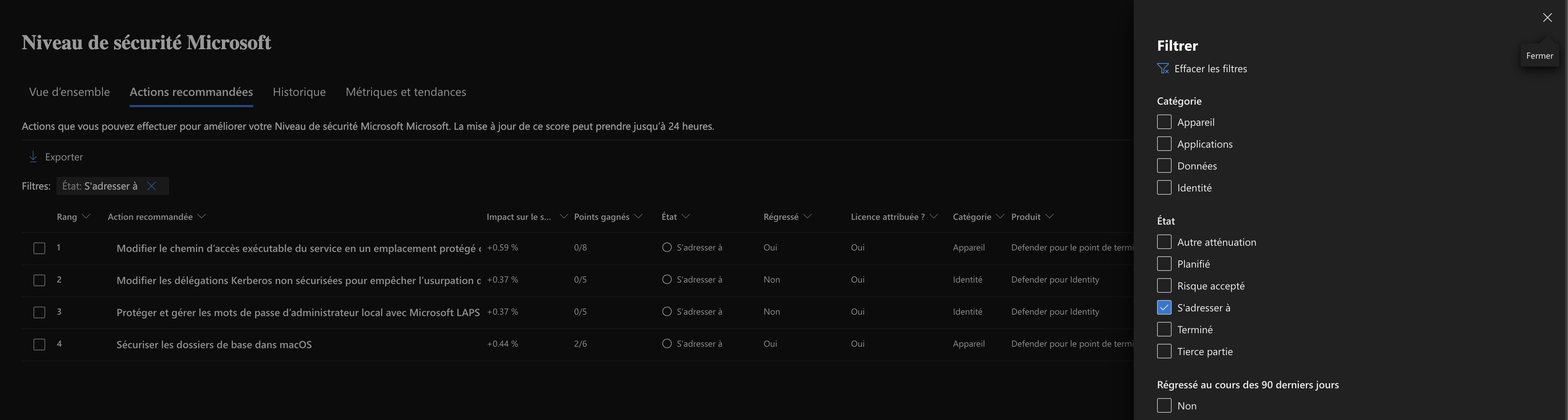Remove the État: S'adresser à filter chip
Image resolution: width=1568 pixels, height=420 pixels.
coord(152,186)
